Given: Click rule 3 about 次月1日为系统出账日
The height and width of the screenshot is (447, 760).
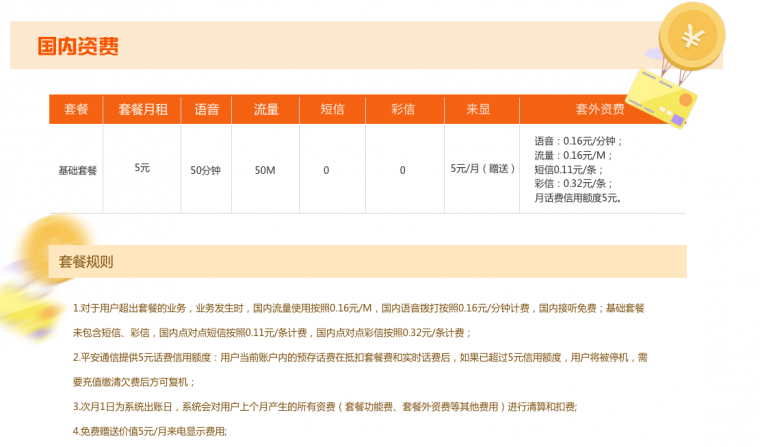Looking at the screenshot, I should pyautogui.click(x=325, y=407).
